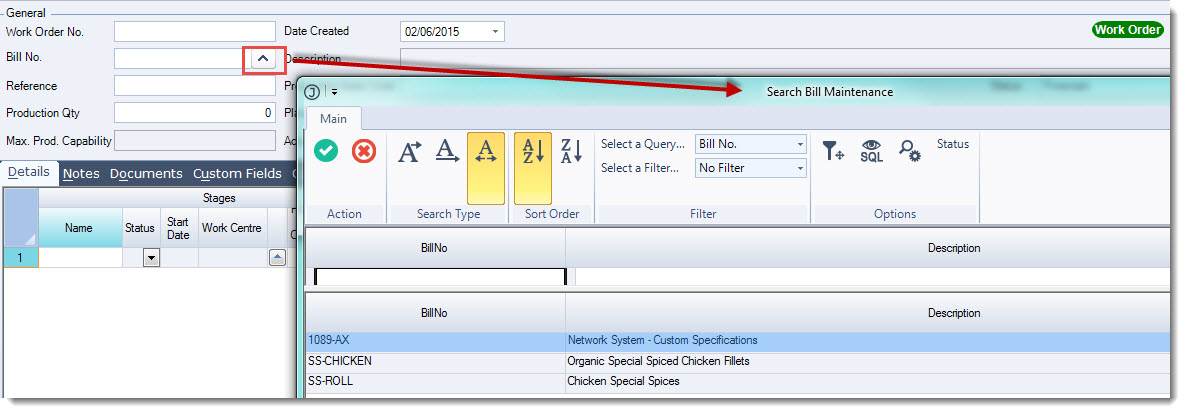
Task: Open the quick access toolbar customize arrow
Action: [x=335, y=92]
